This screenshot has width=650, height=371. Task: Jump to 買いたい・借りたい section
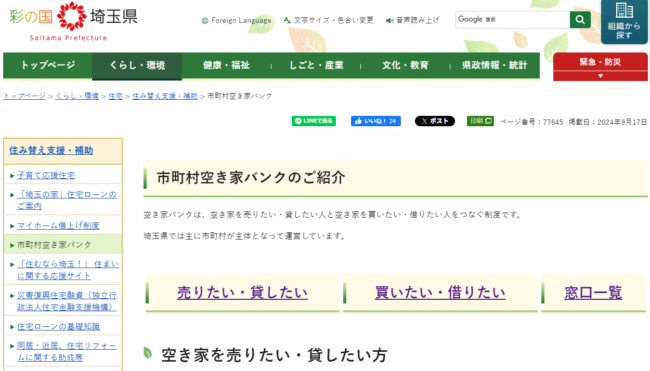click(x=440, y=293)
